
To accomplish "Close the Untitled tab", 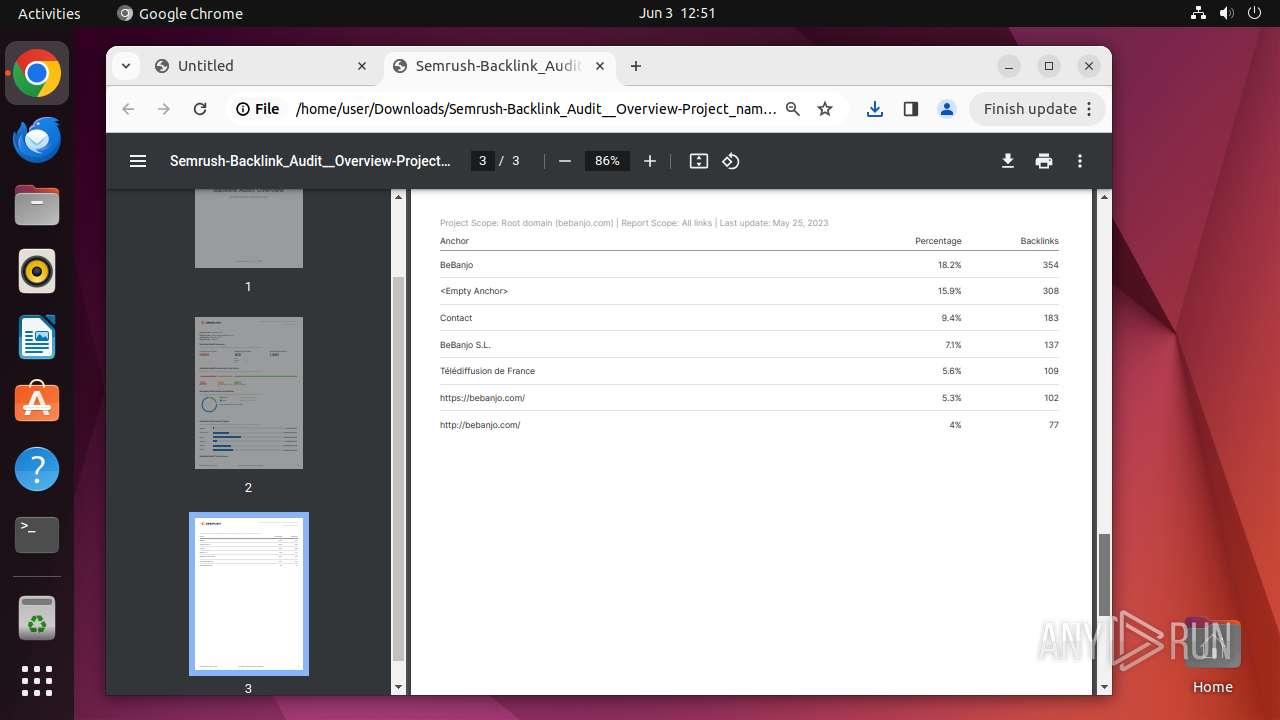I will coord(362,66).
